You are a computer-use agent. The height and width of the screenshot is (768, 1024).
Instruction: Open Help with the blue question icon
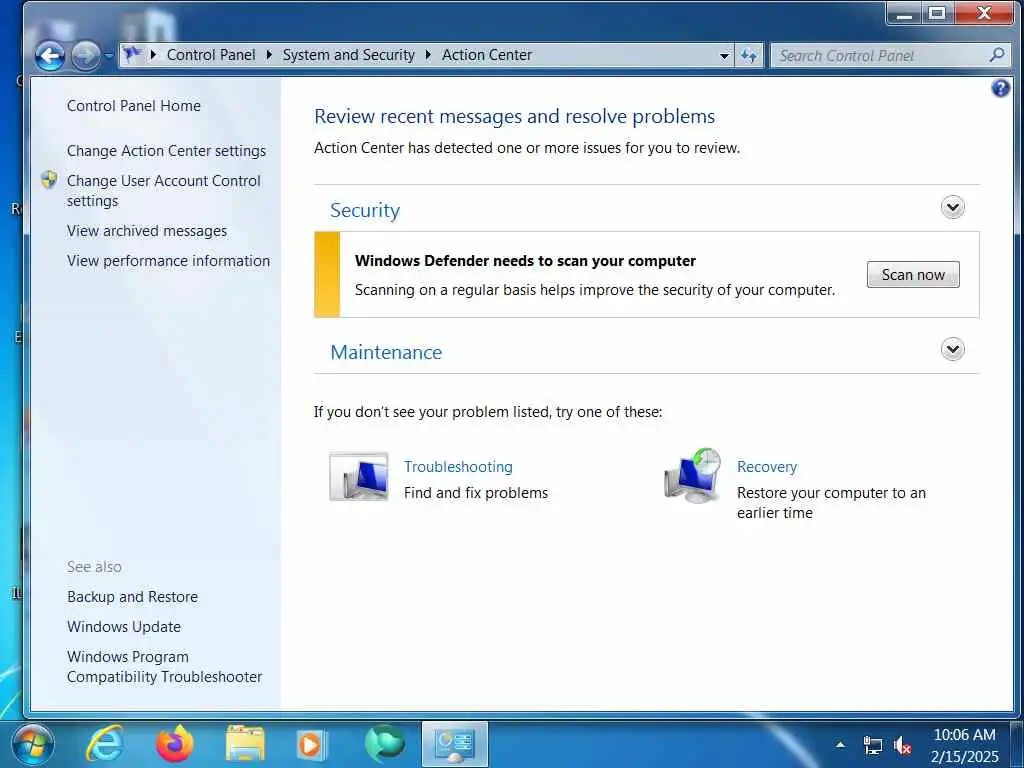click(x=1000, y=88)
